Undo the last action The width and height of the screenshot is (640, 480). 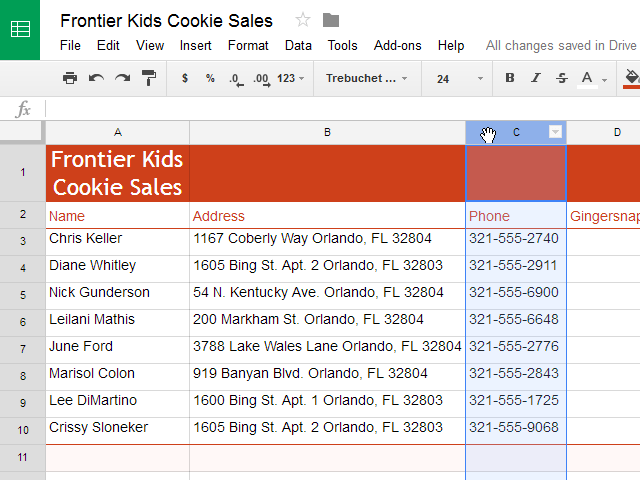pos(96,78)
